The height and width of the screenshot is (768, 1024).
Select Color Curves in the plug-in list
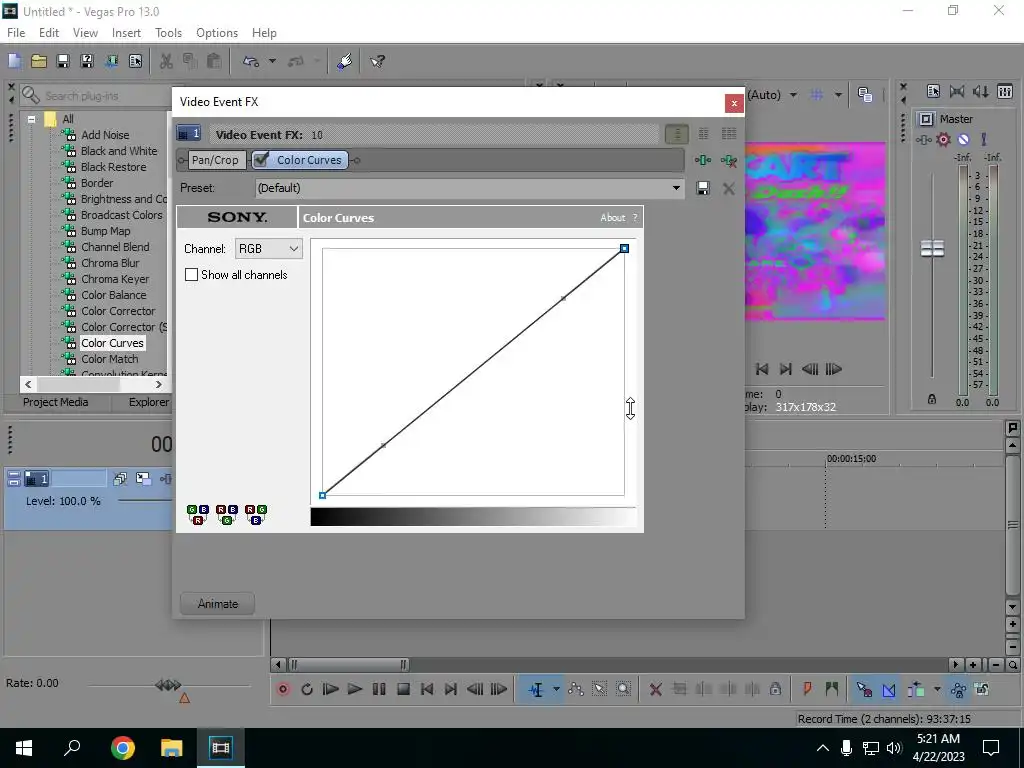(112, 343)
